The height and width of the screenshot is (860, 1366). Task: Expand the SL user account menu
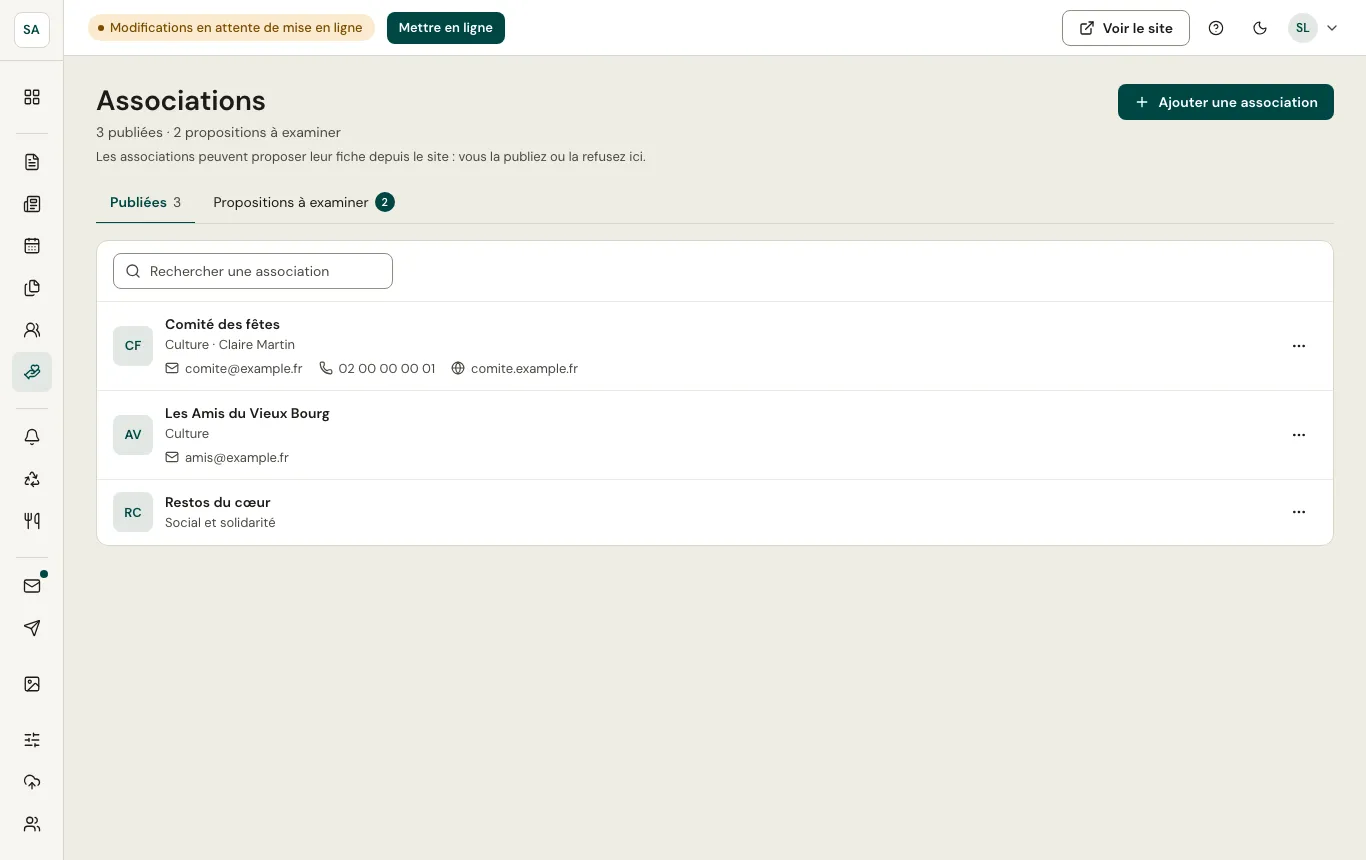[x=1313, y=28]
